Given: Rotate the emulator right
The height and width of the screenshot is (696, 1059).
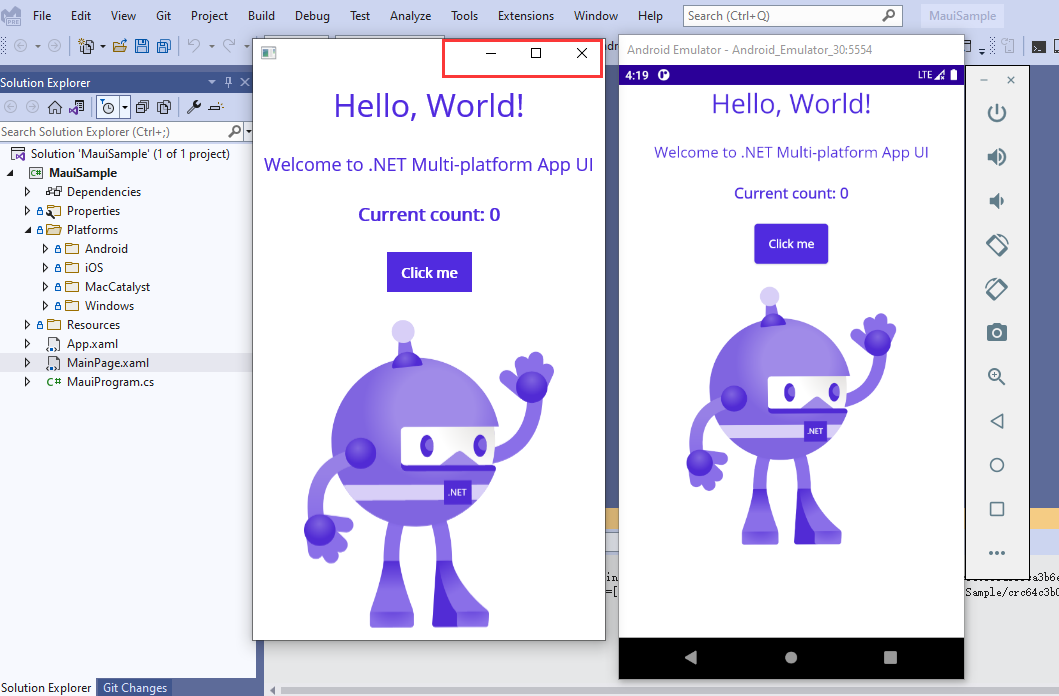Looking at the screenshot, I should coord(997,289).
